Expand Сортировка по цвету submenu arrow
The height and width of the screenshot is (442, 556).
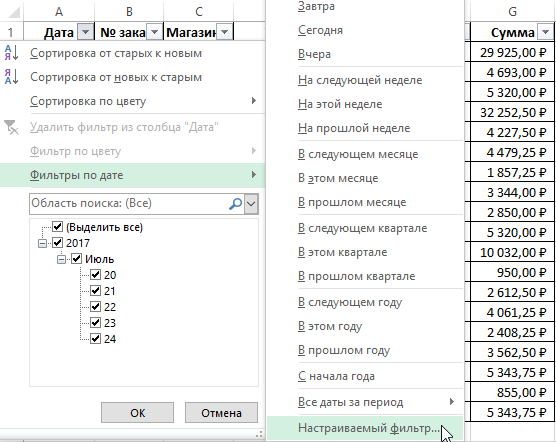pyautogui.click(x=254, y=101)
